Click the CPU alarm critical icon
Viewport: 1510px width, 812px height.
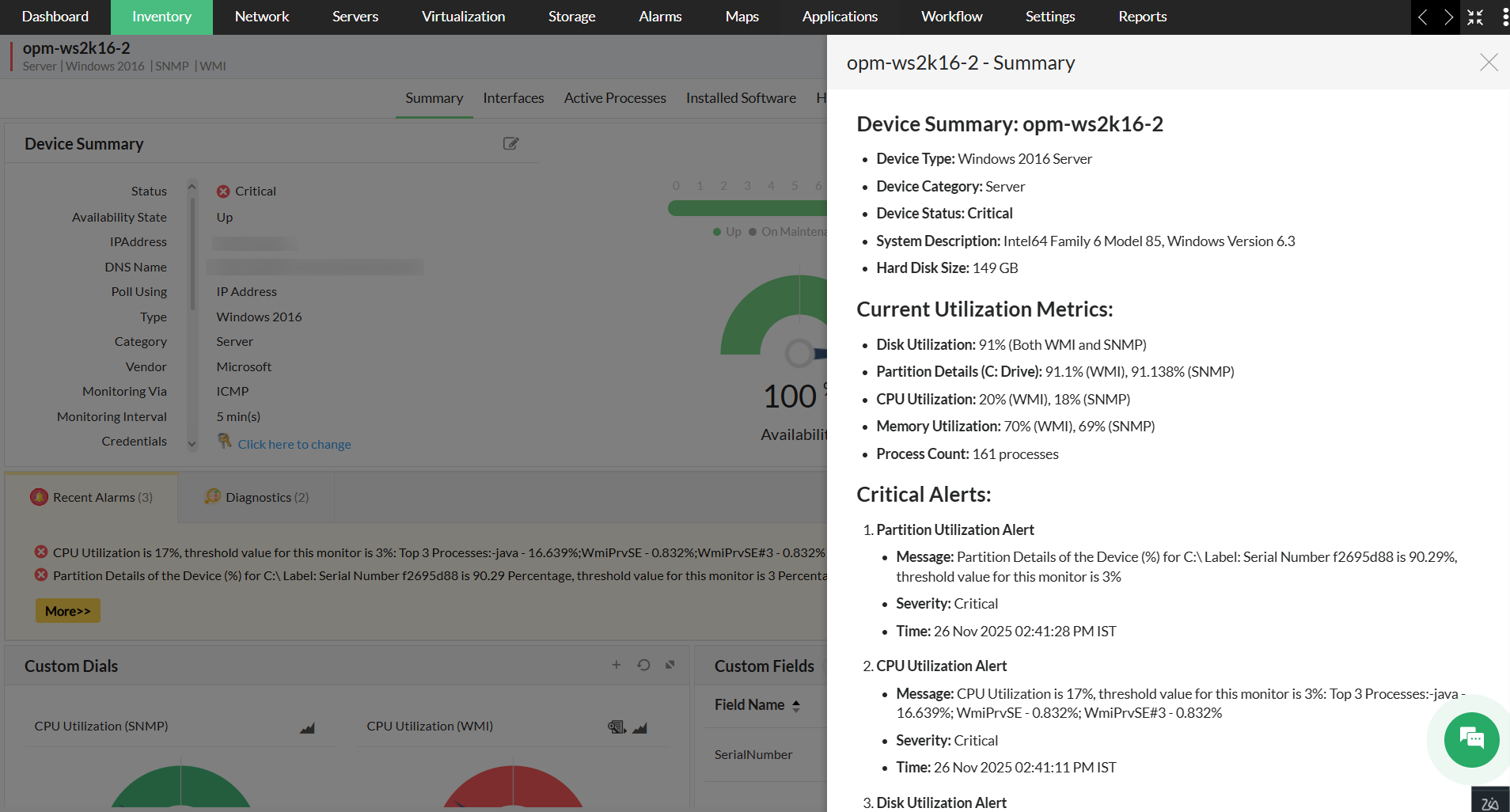41,552
